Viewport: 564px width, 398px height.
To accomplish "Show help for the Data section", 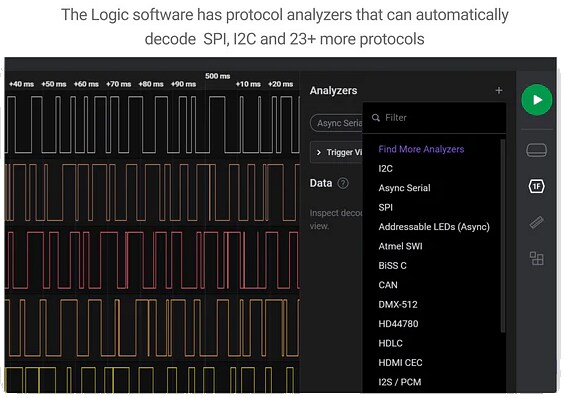I will click(343, 183).
